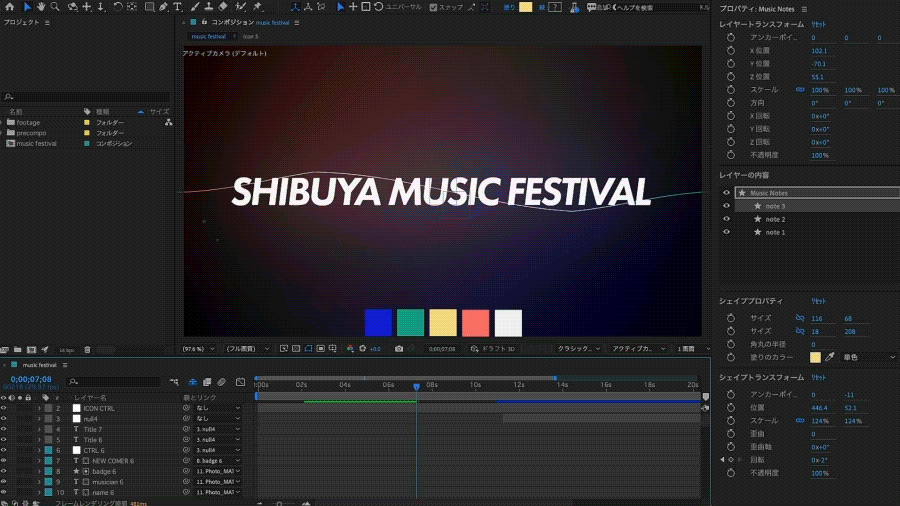
Task: Reset the レイヤートランスフォーム section
Action: 818,24
